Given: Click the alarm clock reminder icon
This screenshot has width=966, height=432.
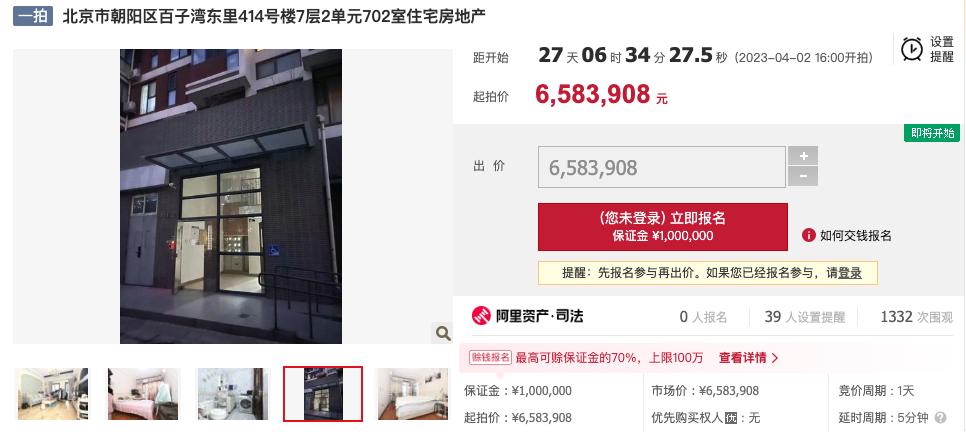Looking at the screenshot, I should tap(912, 49).
